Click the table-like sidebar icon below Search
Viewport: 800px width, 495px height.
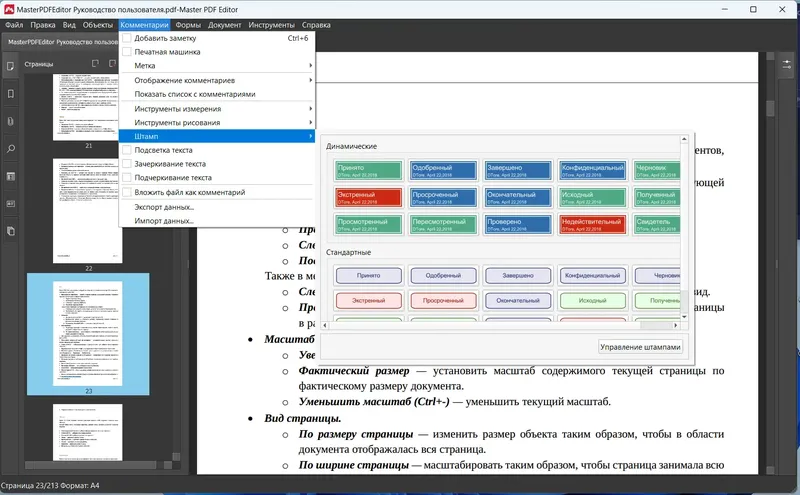click(10, 177)
